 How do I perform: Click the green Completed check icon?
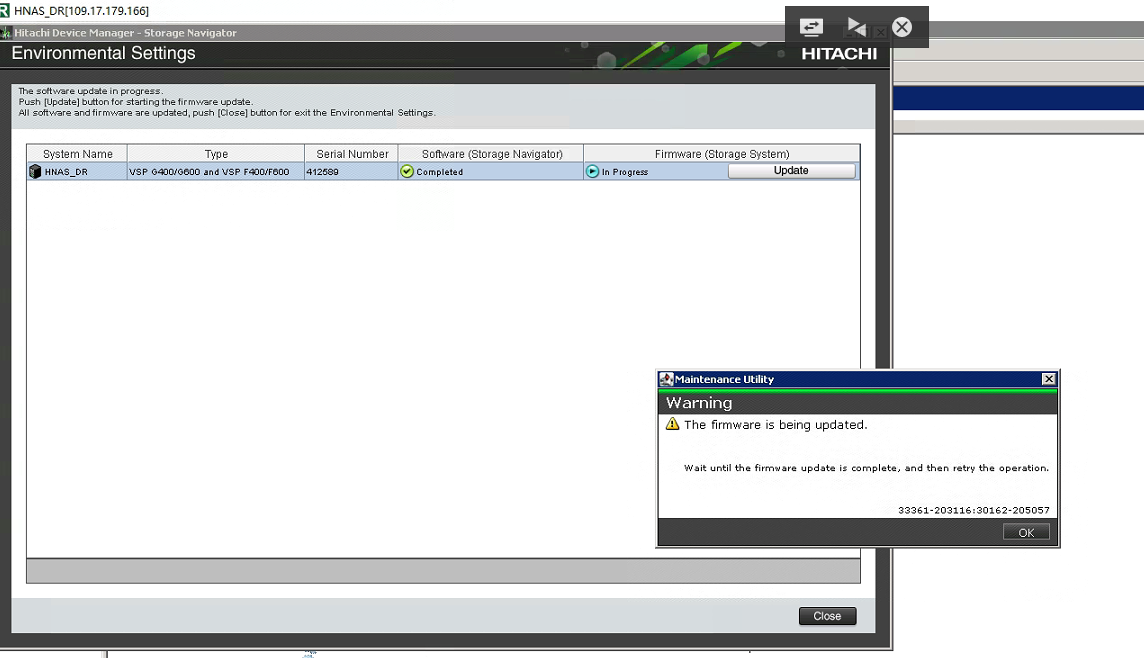pyautogui.click(x=407, y=171)
